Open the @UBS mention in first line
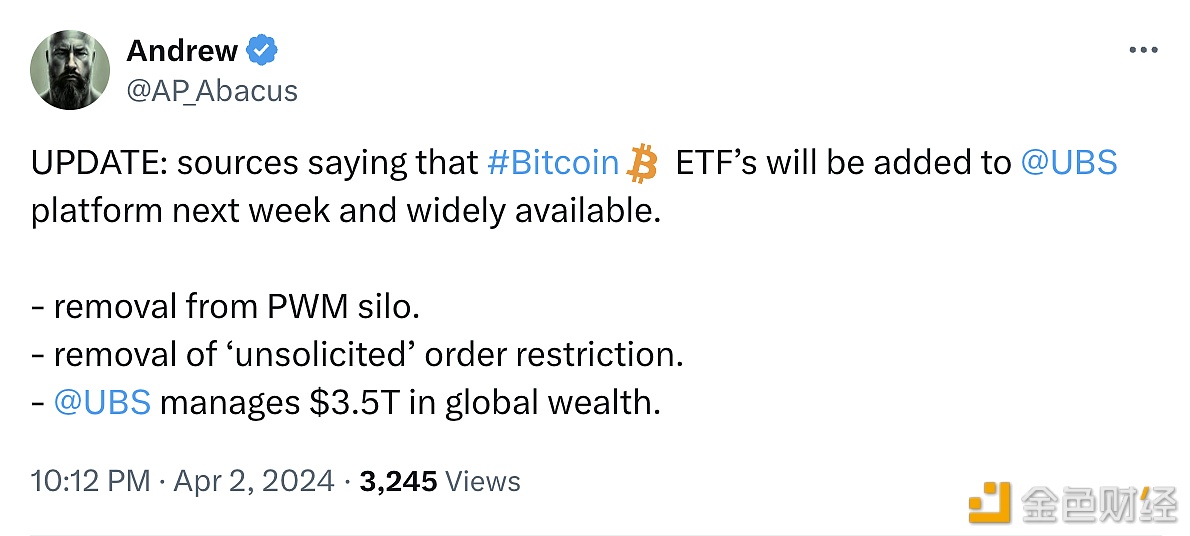This screenshot has width=1190, height=536. click(x=1069, y=163)
